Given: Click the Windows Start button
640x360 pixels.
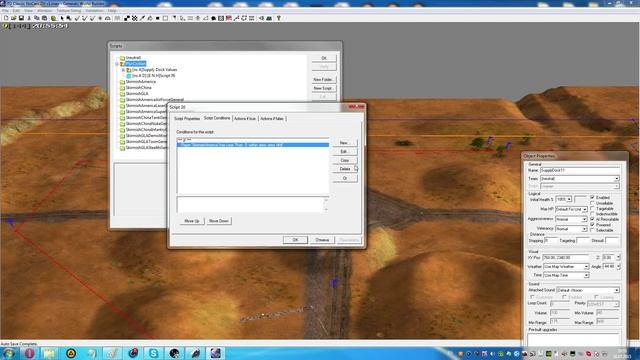Looking at the screenshot, I should [9, 353].
